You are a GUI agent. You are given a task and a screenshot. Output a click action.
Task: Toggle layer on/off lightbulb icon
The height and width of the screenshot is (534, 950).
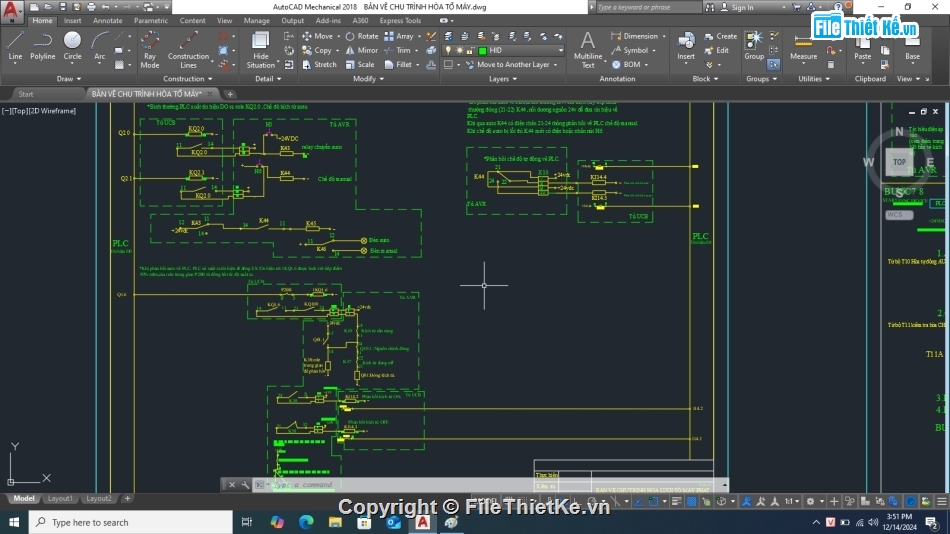click(x=448, y=50)
